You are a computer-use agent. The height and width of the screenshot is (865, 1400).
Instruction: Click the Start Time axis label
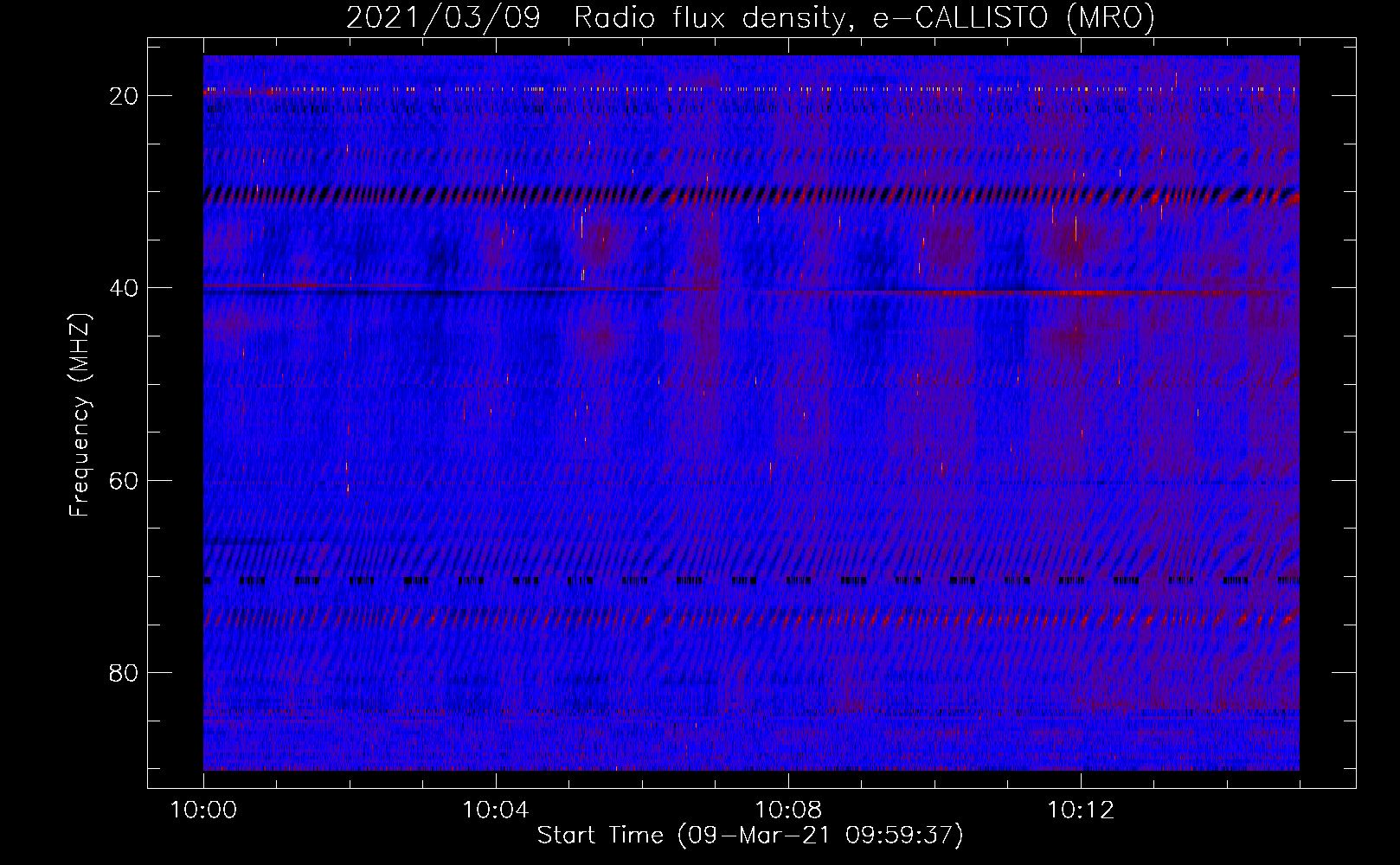point(750,835)
